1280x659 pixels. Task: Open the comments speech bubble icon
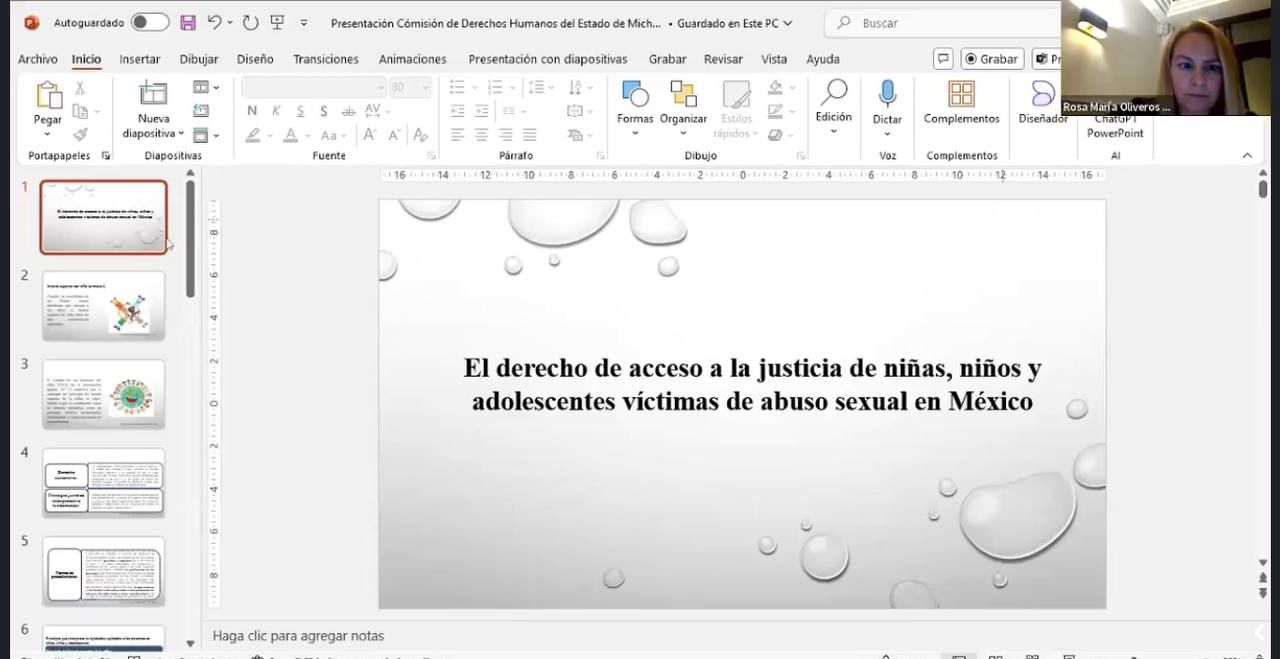click(x=942, y=59)
